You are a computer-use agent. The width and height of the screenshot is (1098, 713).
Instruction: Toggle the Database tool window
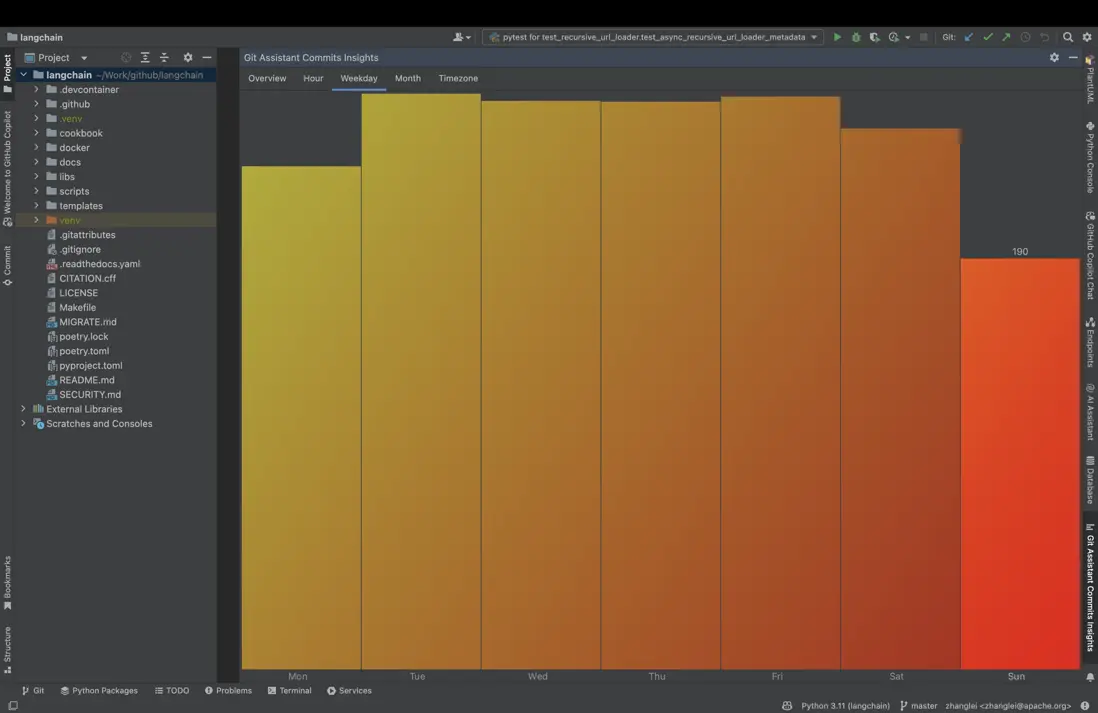pyautogui.click(x=1090, y=480)
